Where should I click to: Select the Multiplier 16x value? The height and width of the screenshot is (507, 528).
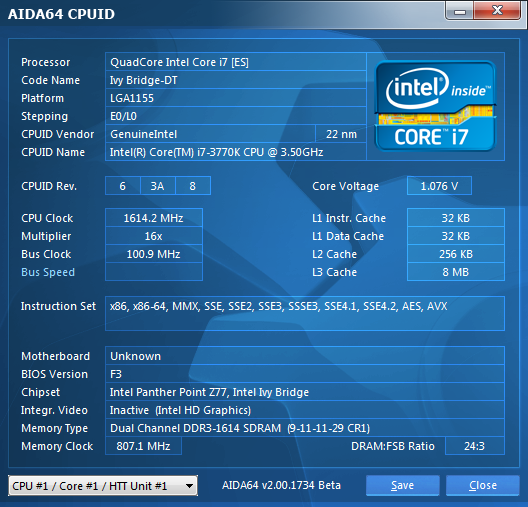(x=154, y=236)
